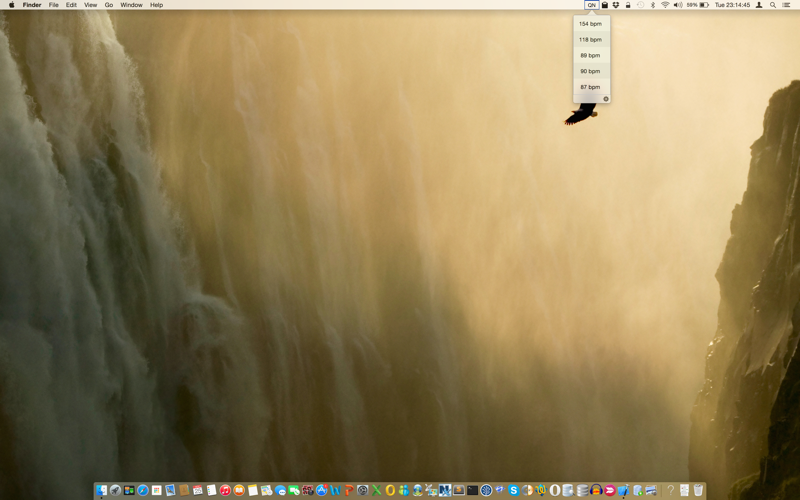Choose the 87 bpm reading
Viewport: 800px width, 500px height.
point(591,87)
